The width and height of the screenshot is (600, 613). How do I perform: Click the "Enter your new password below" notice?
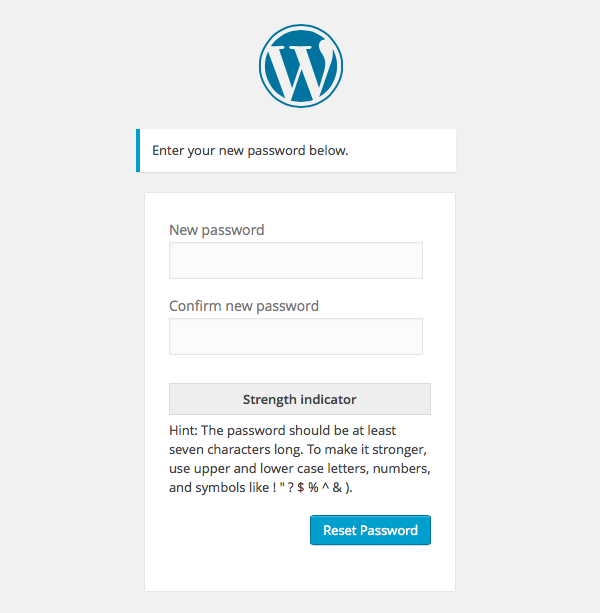[x=250, y=151]
